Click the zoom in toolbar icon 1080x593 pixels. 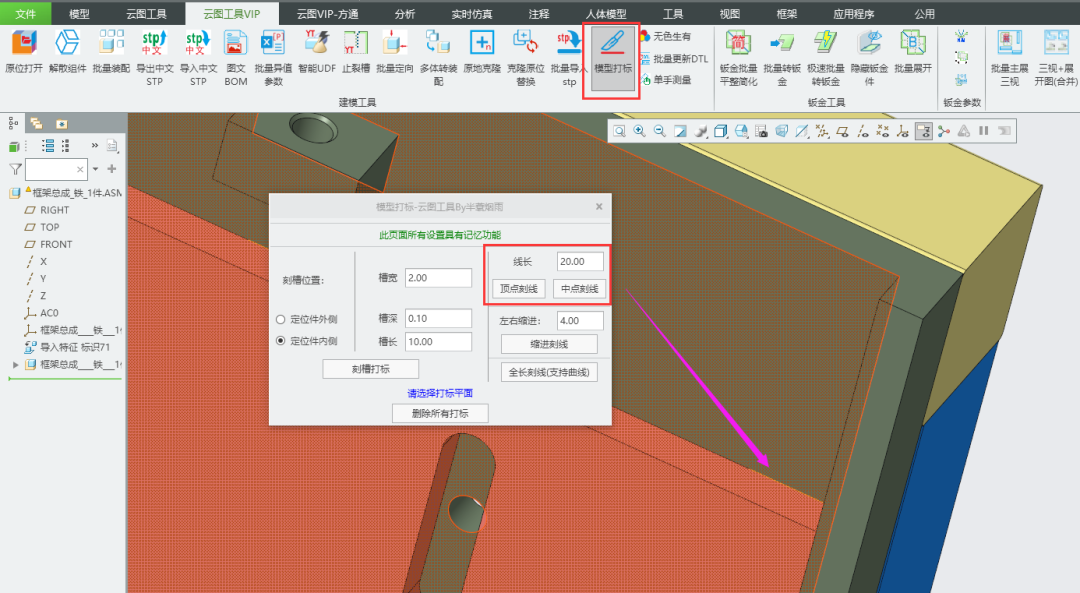(639, 131)
